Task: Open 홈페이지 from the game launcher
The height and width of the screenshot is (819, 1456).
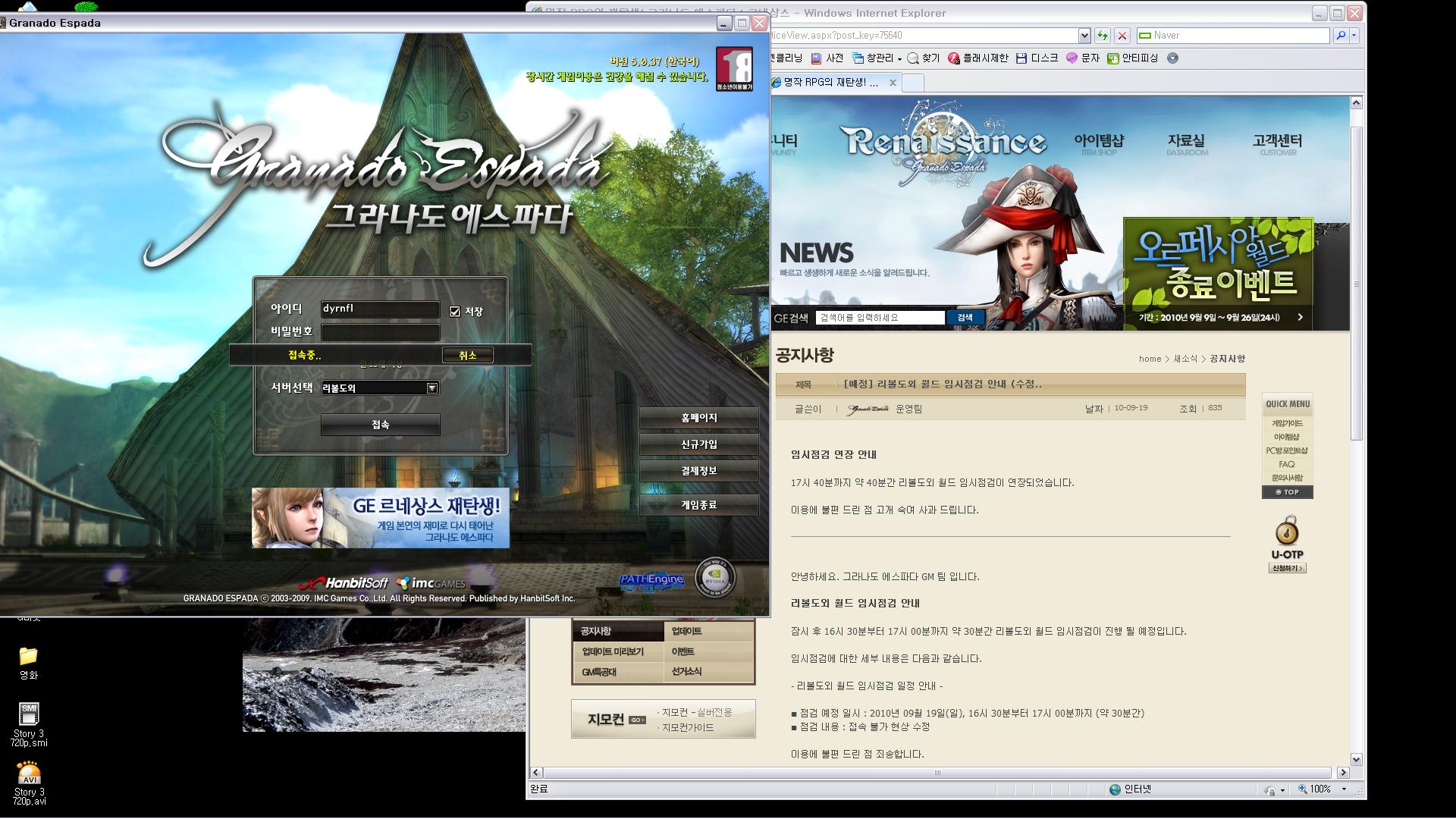Action: [x=698, y=418]
